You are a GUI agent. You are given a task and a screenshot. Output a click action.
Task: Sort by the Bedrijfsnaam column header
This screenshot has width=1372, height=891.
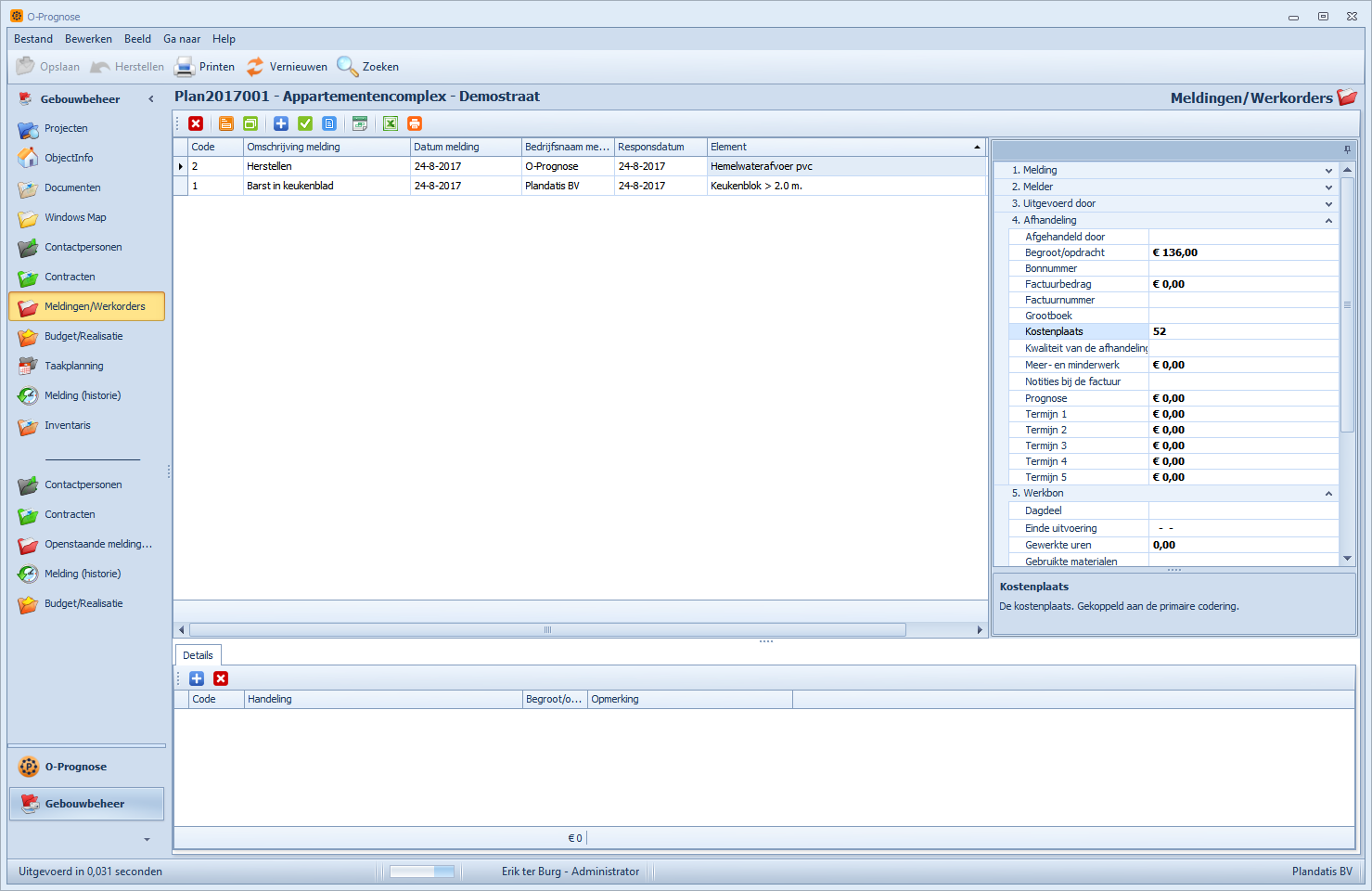point(568,147)
